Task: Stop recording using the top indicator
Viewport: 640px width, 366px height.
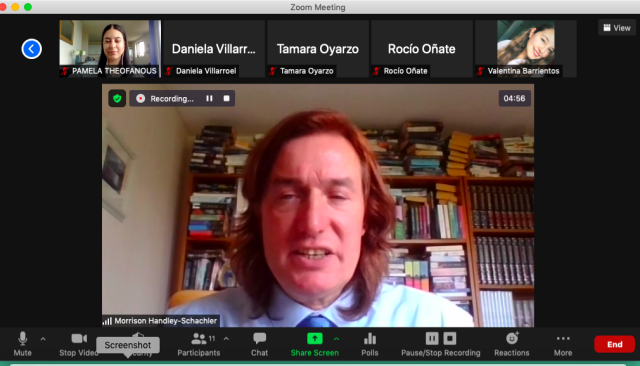Action: pyautogui.click(x=227, y=98)
